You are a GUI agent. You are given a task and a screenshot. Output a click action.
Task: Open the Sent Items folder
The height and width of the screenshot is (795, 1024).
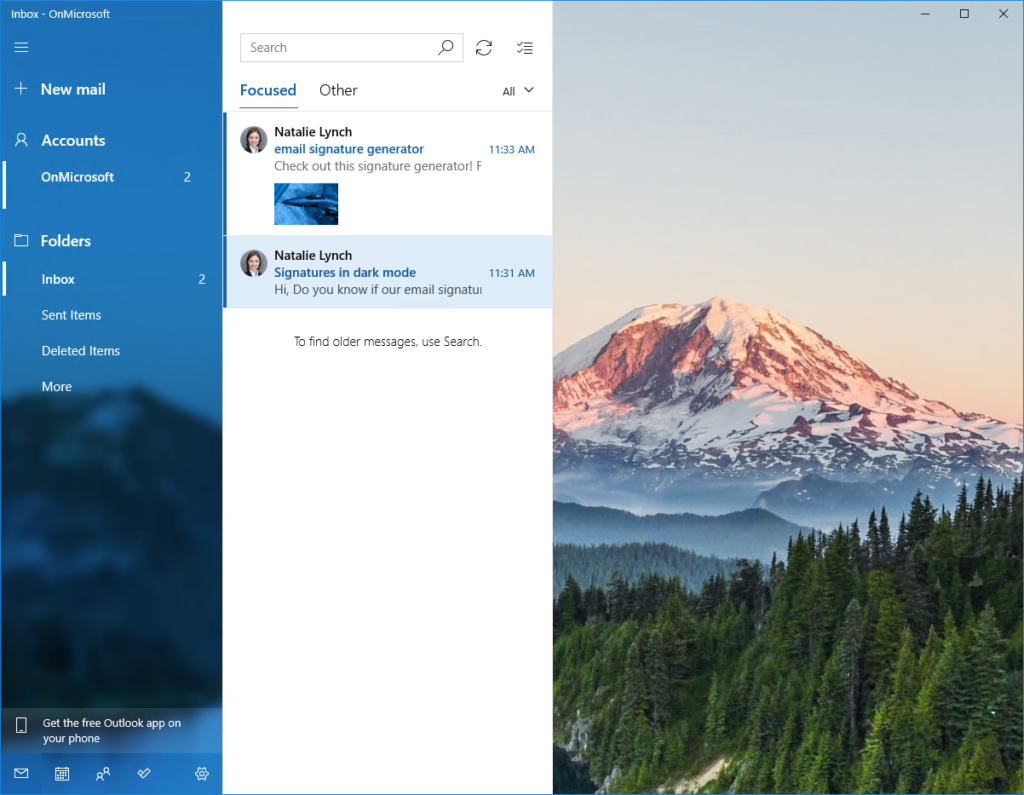(x=71, y=315)
